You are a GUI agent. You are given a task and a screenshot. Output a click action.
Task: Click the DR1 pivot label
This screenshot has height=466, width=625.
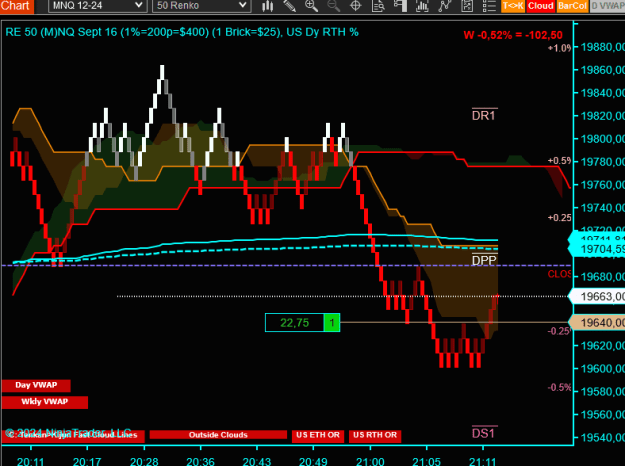pyautogui.click(x=484, y=115)
